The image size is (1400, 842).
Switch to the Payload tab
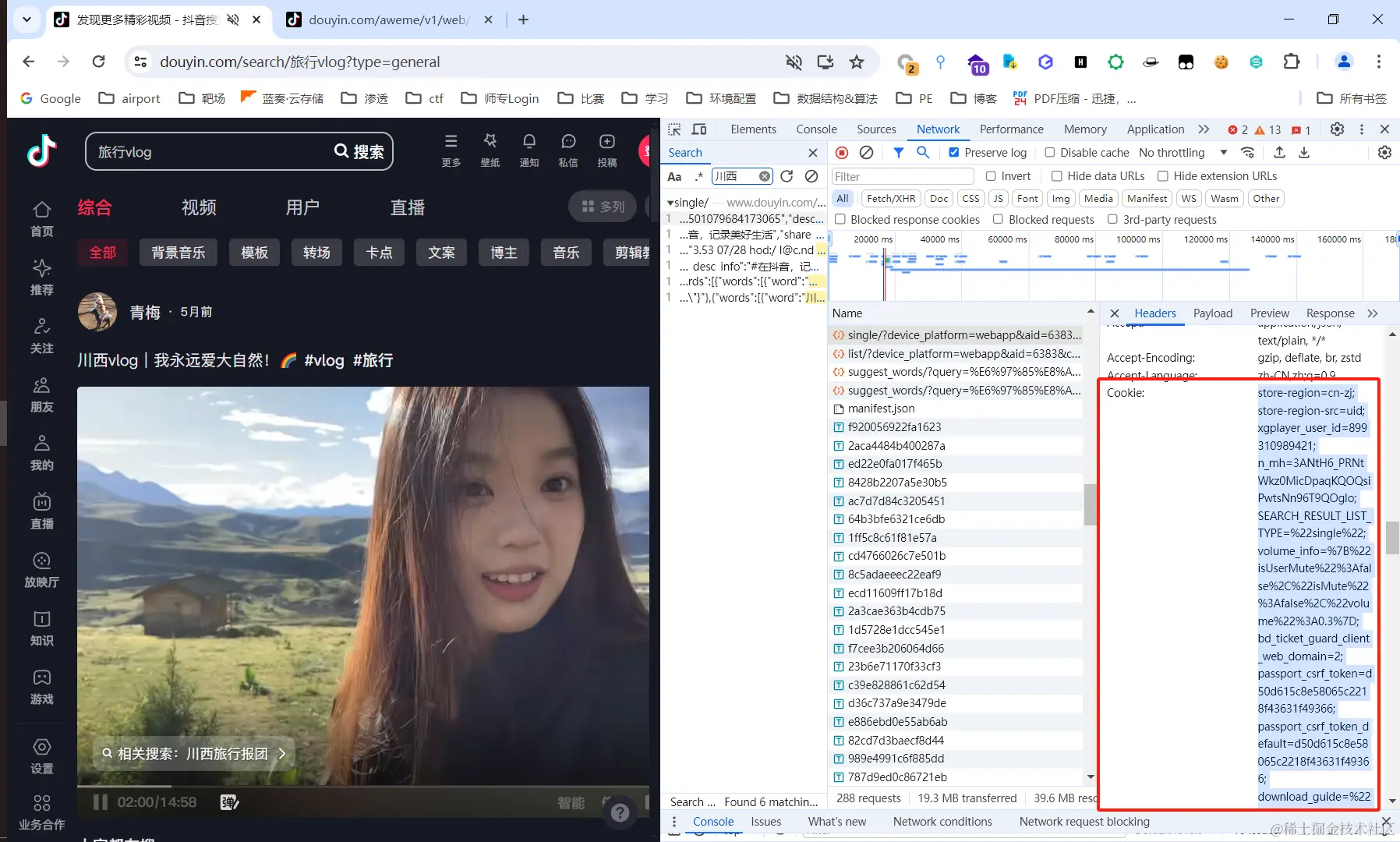(1213, 313)
